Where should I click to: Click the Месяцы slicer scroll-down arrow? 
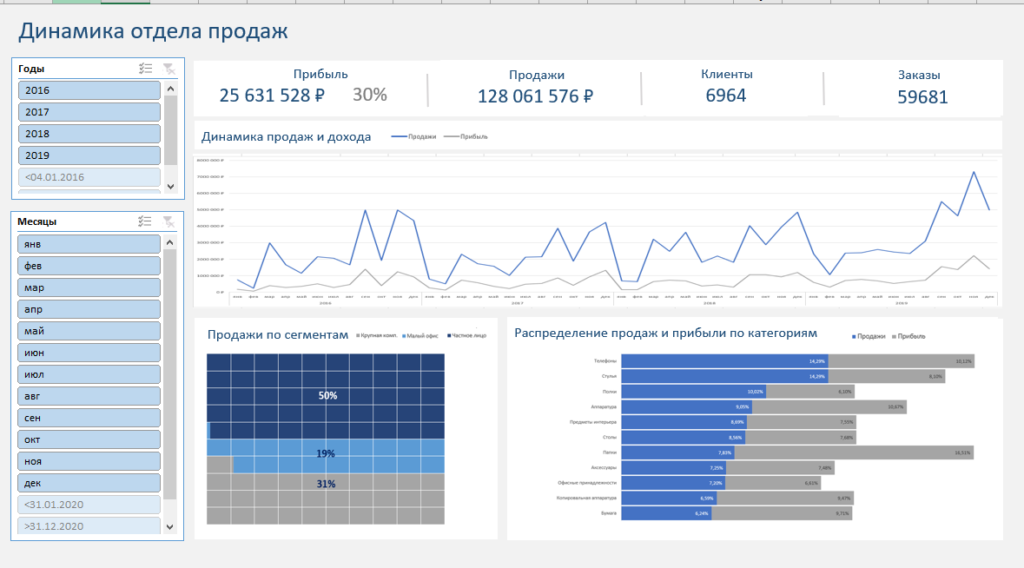point(171,526)
